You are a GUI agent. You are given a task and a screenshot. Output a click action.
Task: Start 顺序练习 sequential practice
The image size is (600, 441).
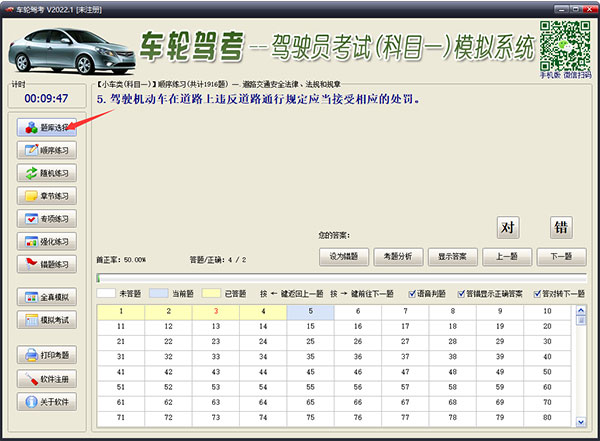(47, 150)
